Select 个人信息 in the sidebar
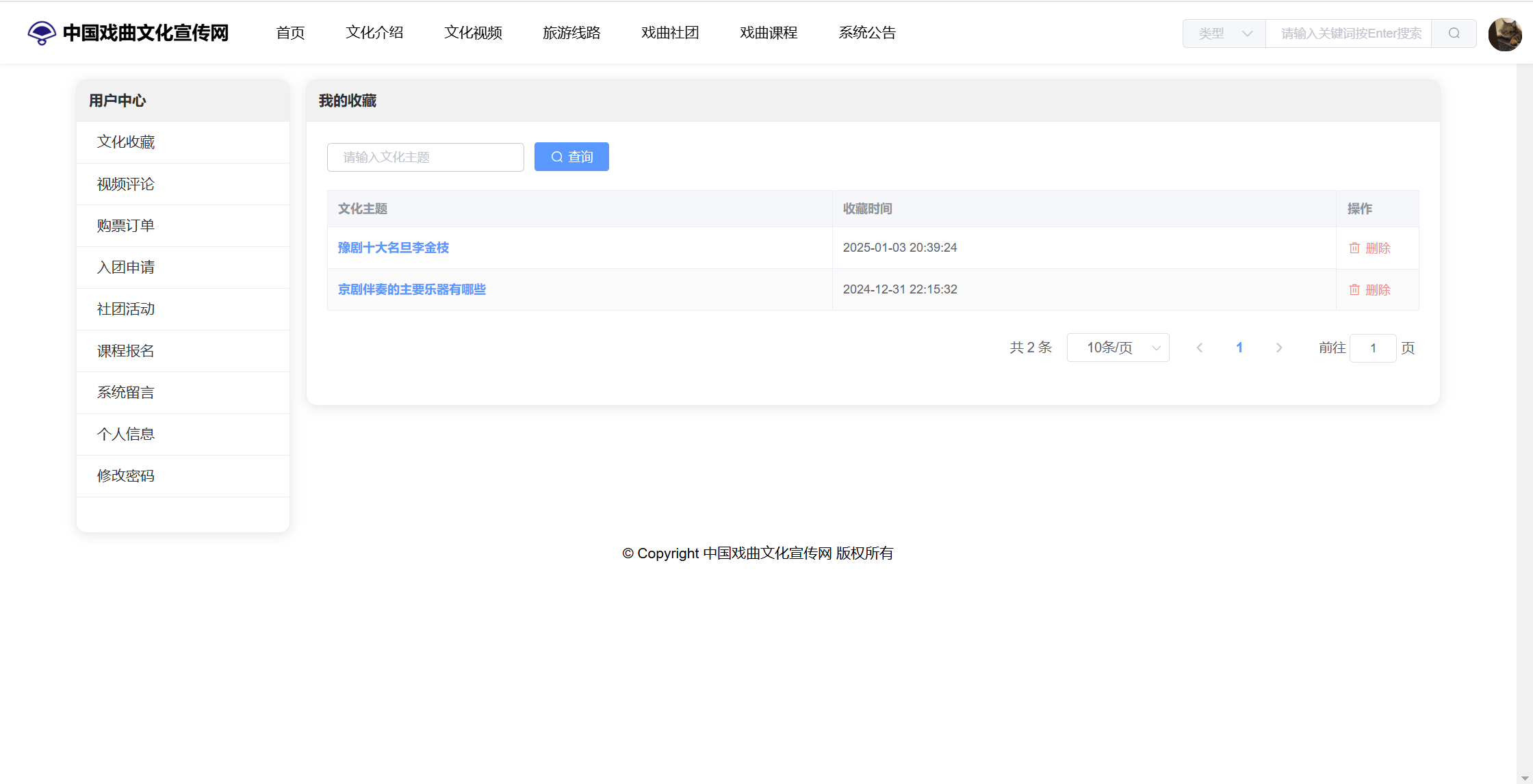This screenshot has width=1533, height=784. point(126,434)
